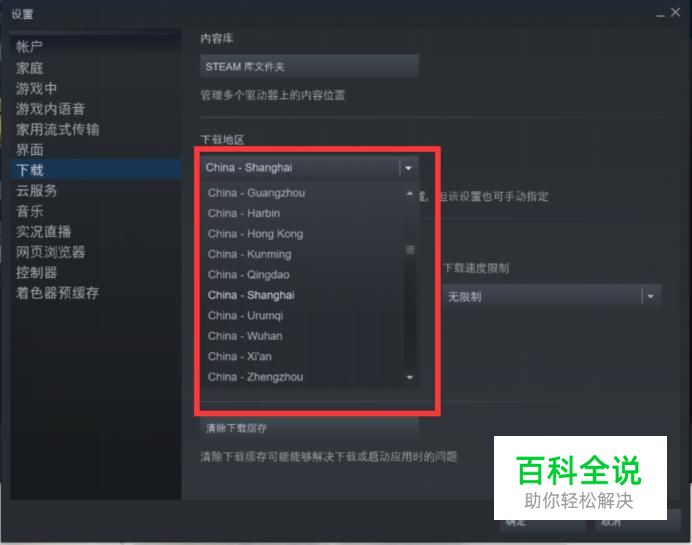Open the 无限制 speed limit dropdown arrow

(x=651, y=296)
